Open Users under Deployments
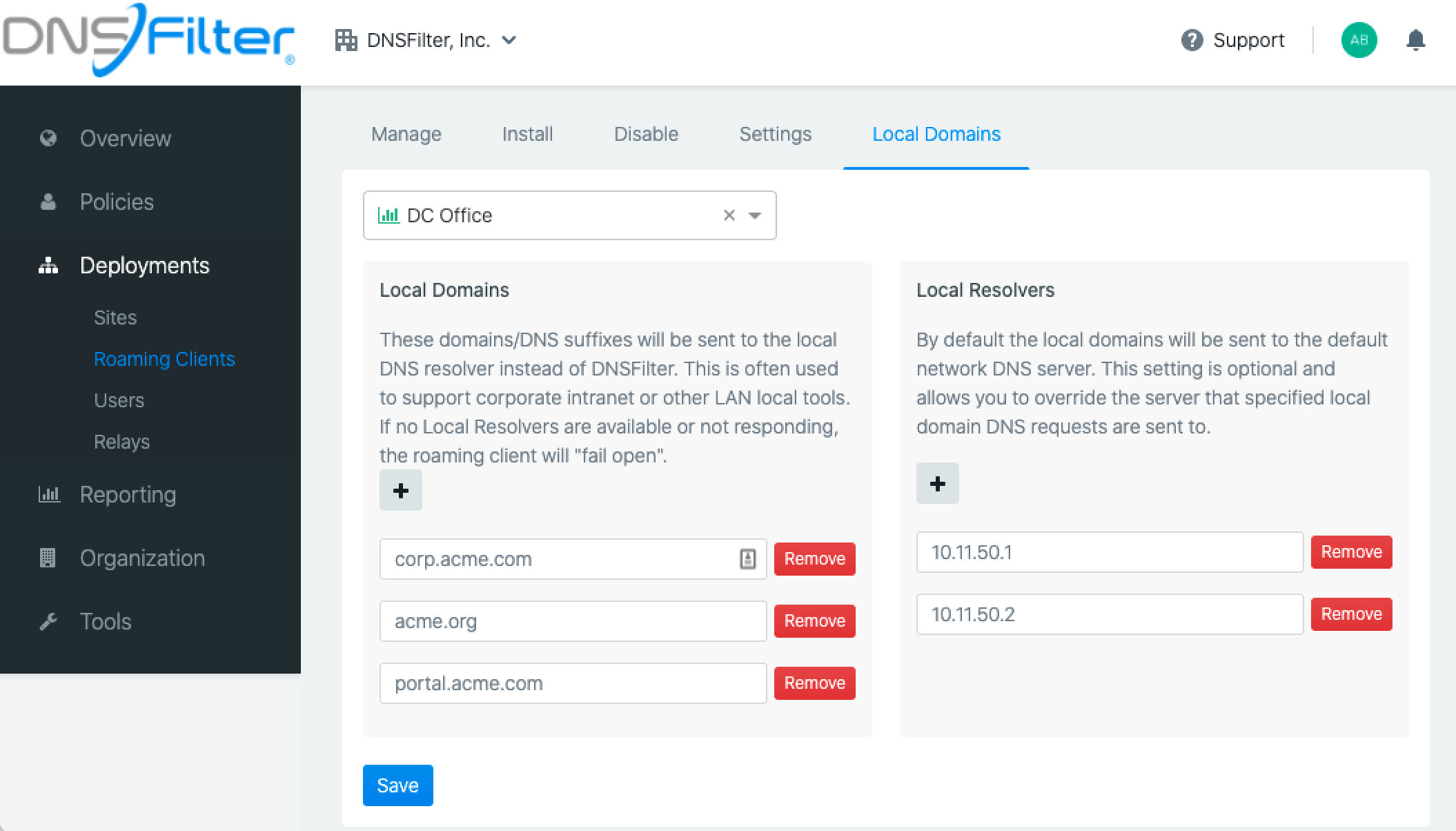This screenshot has width=1456, height=831. [x=119, y=400]
